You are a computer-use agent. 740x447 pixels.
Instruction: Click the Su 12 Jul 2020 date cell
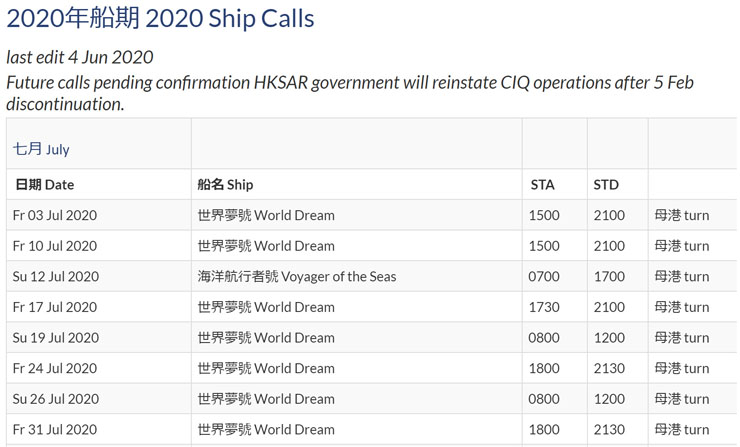(x=56, y=277)
